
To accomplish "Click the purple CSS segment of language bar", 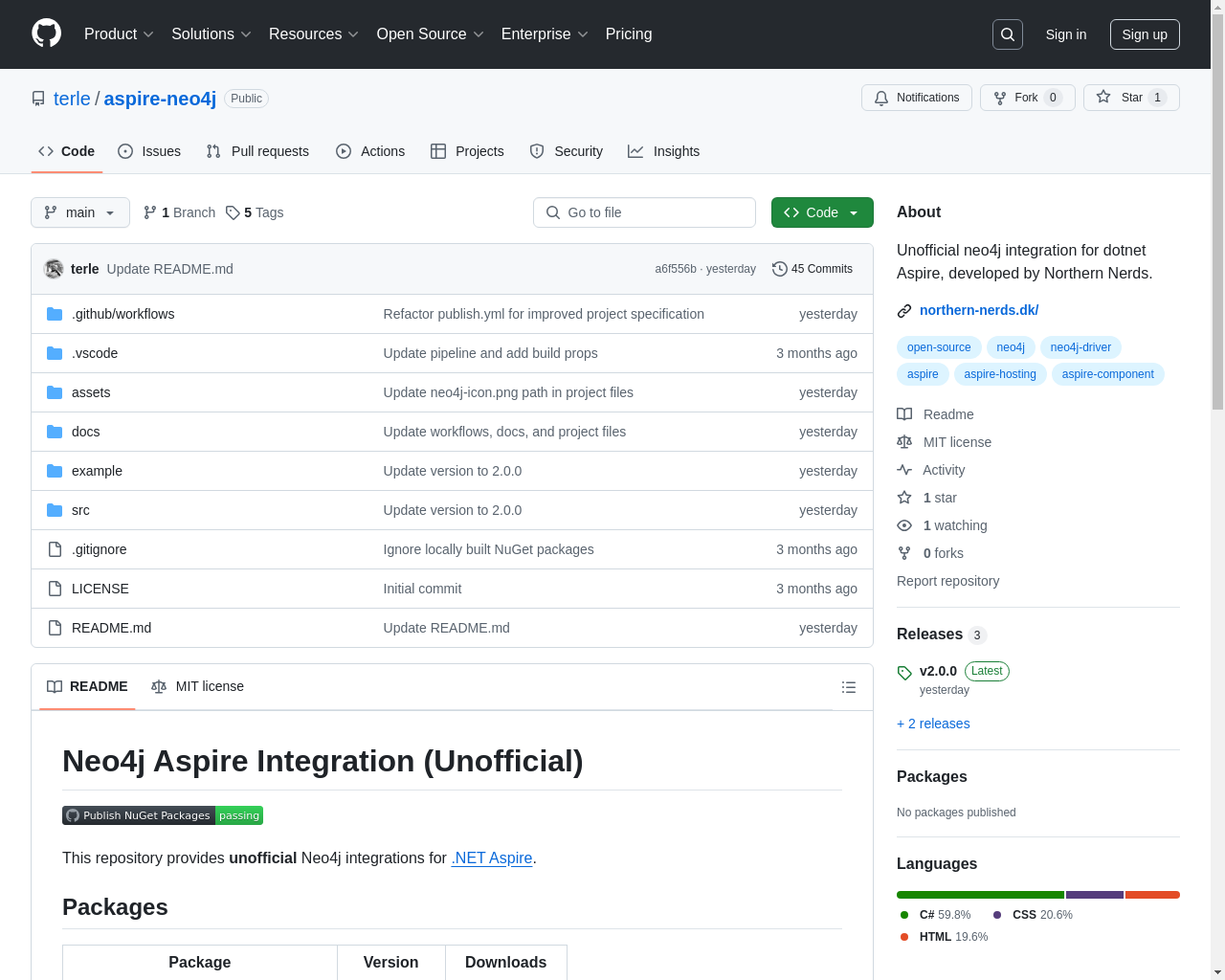I will (1095, 895).
